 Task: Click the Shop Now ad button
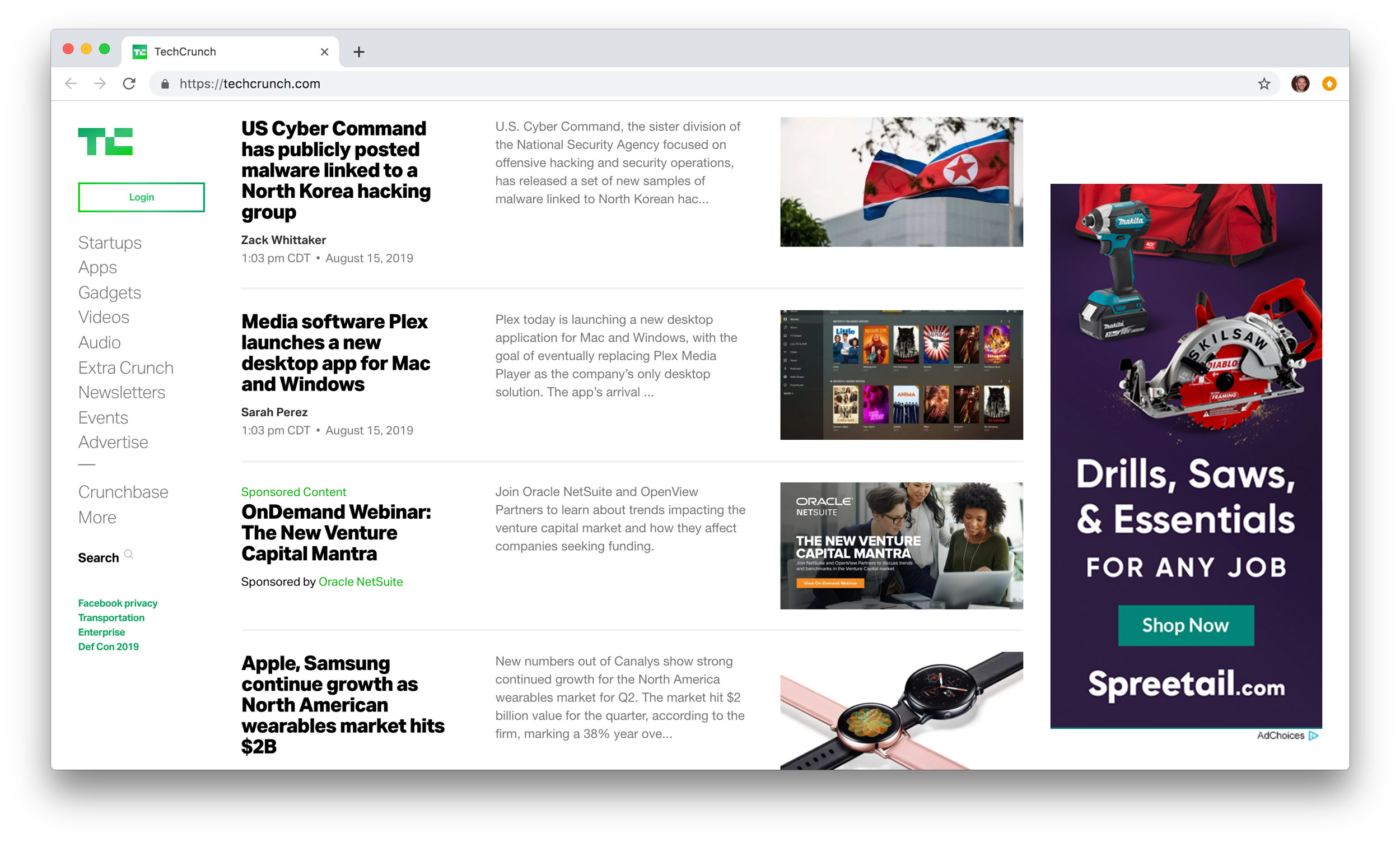1185,625
